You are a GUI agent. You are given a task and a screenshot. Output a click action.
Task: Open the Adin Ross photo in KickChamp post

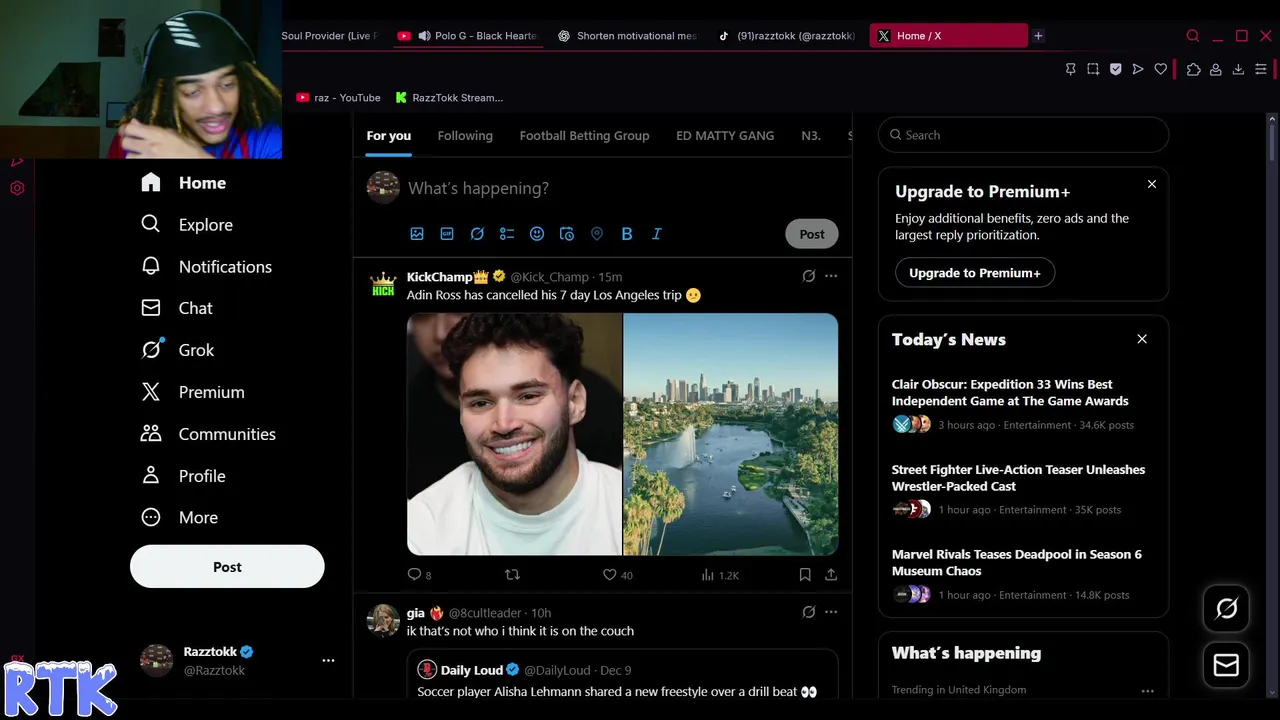tap(514, 434)
